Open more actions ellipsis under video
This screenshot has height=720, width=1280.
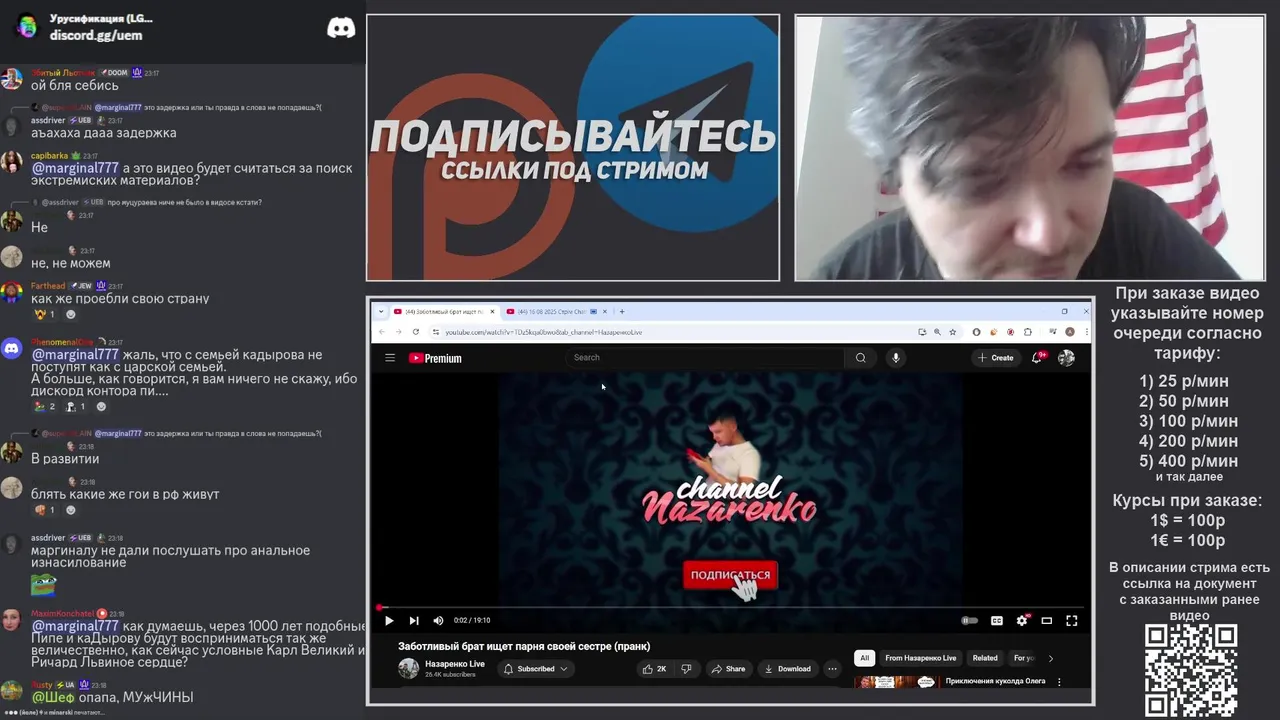832,669
